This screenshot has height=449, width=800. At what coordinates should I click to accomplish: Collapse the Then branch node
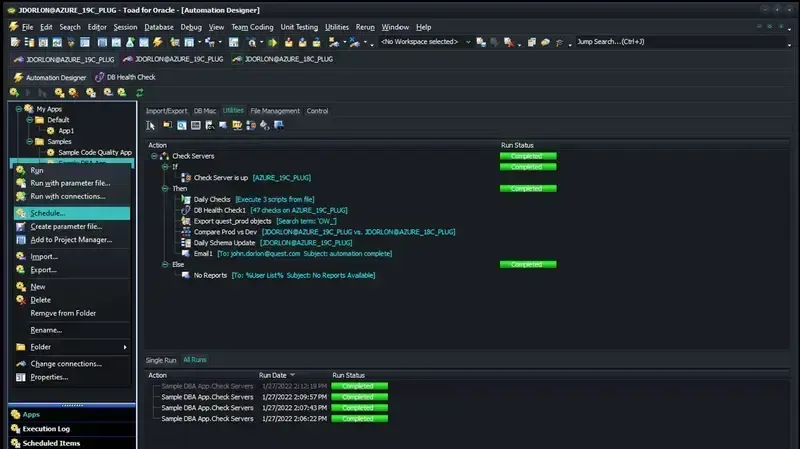(165, 188)
